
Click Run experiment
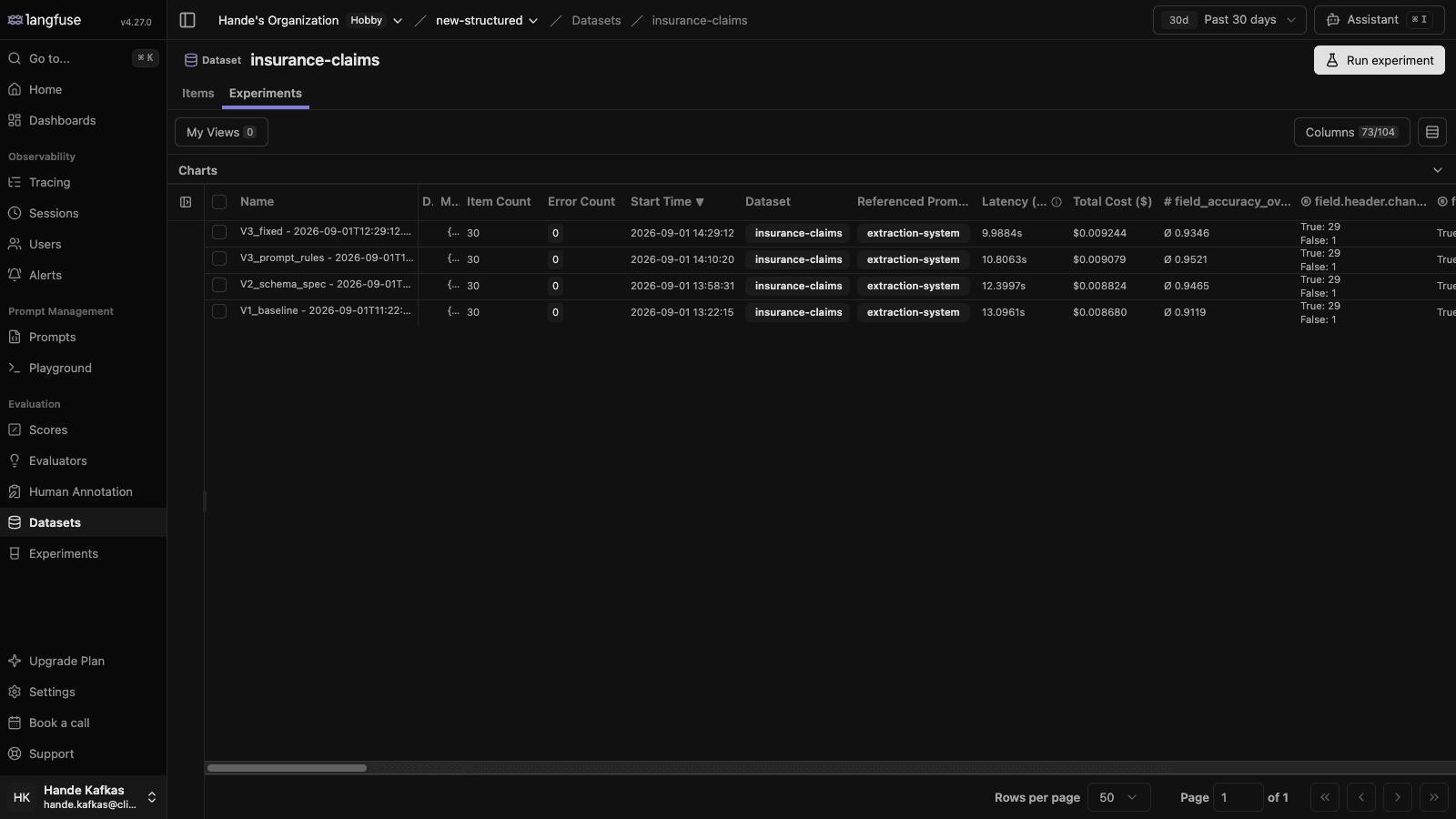click(x=1379, y=60)
